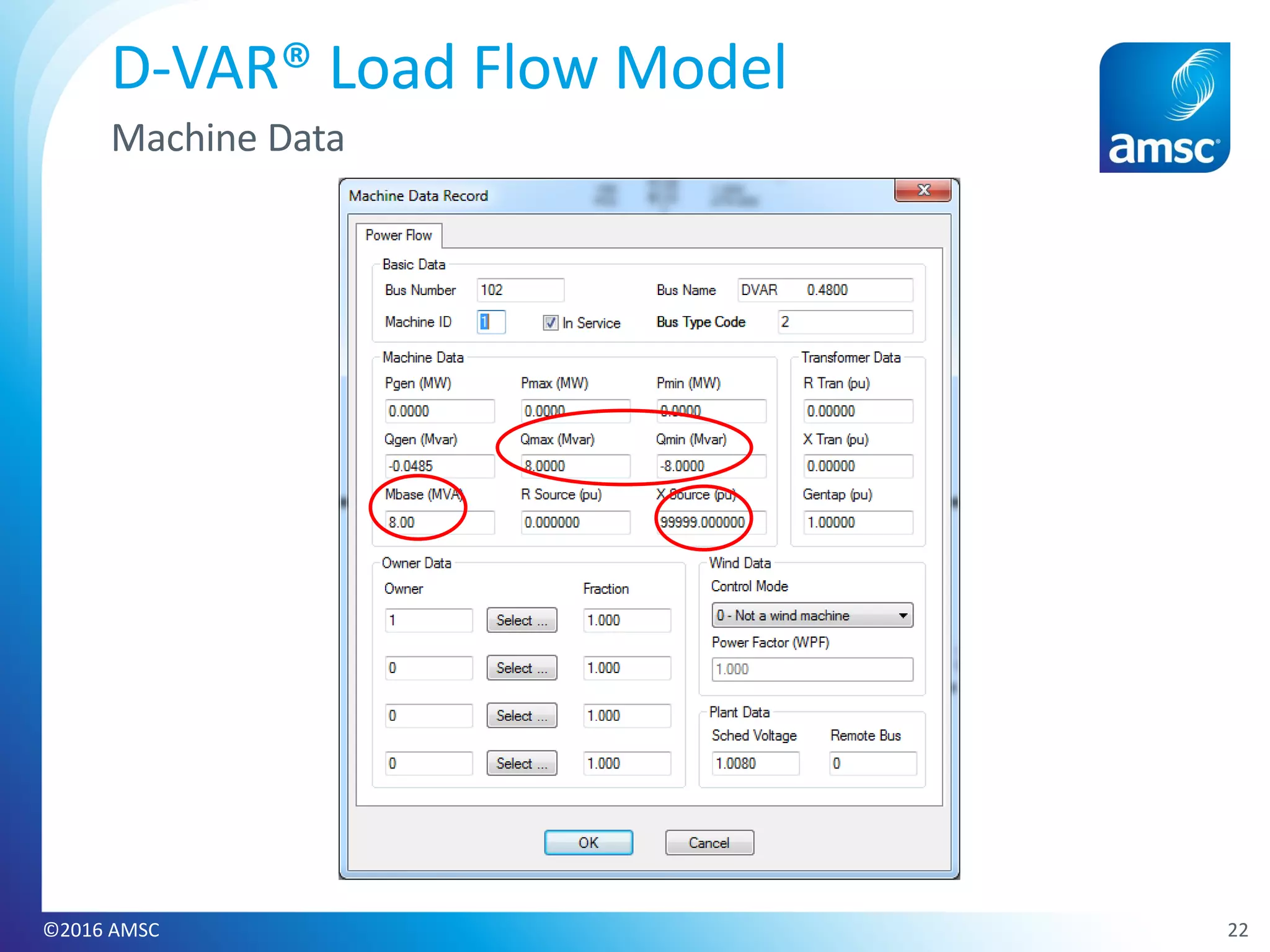Click the second owner row's Select button
1270x952 pixels.
(x=522, y=668)
